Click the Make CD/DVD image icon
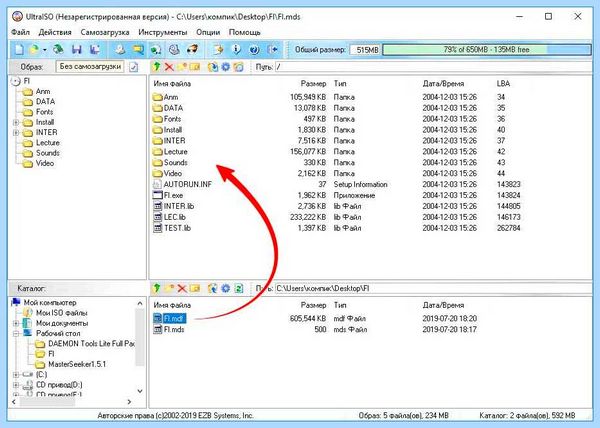 click(120, 49)
